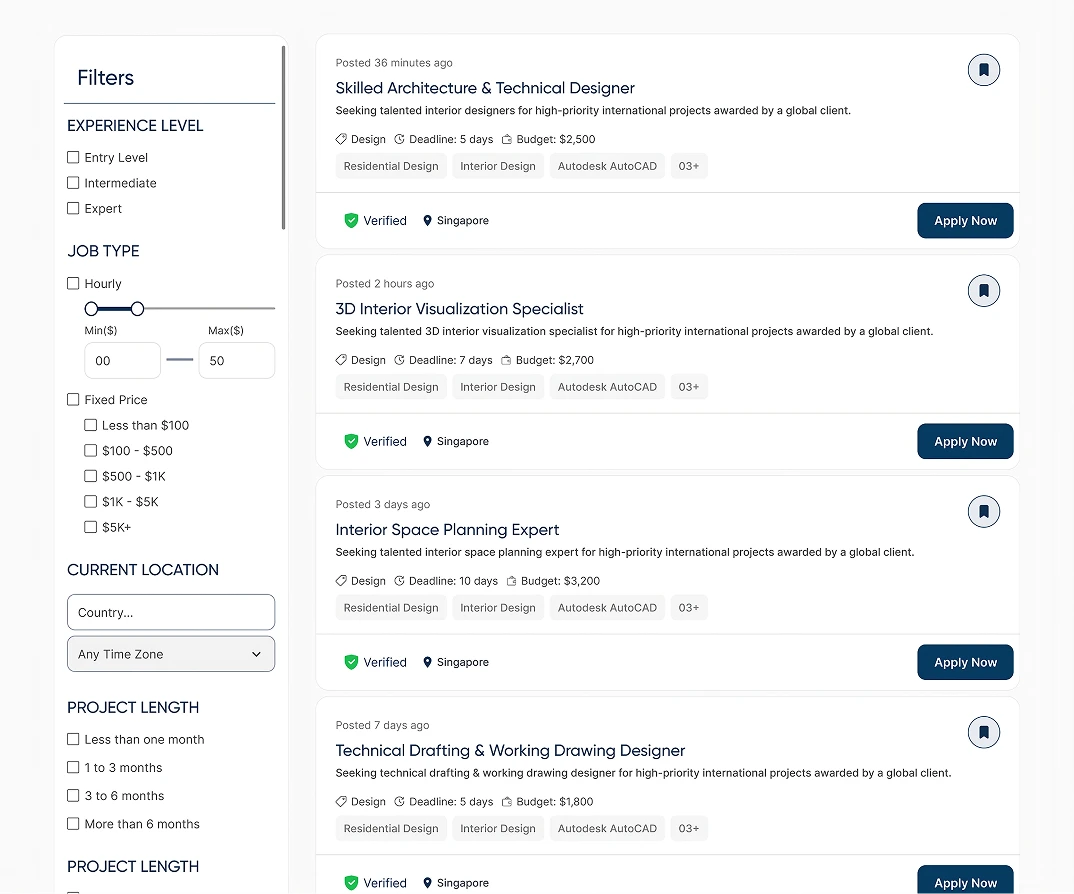Check the Hourly job type option
The height and width of the screenshot is (894, 1074).
pos(73,284)
